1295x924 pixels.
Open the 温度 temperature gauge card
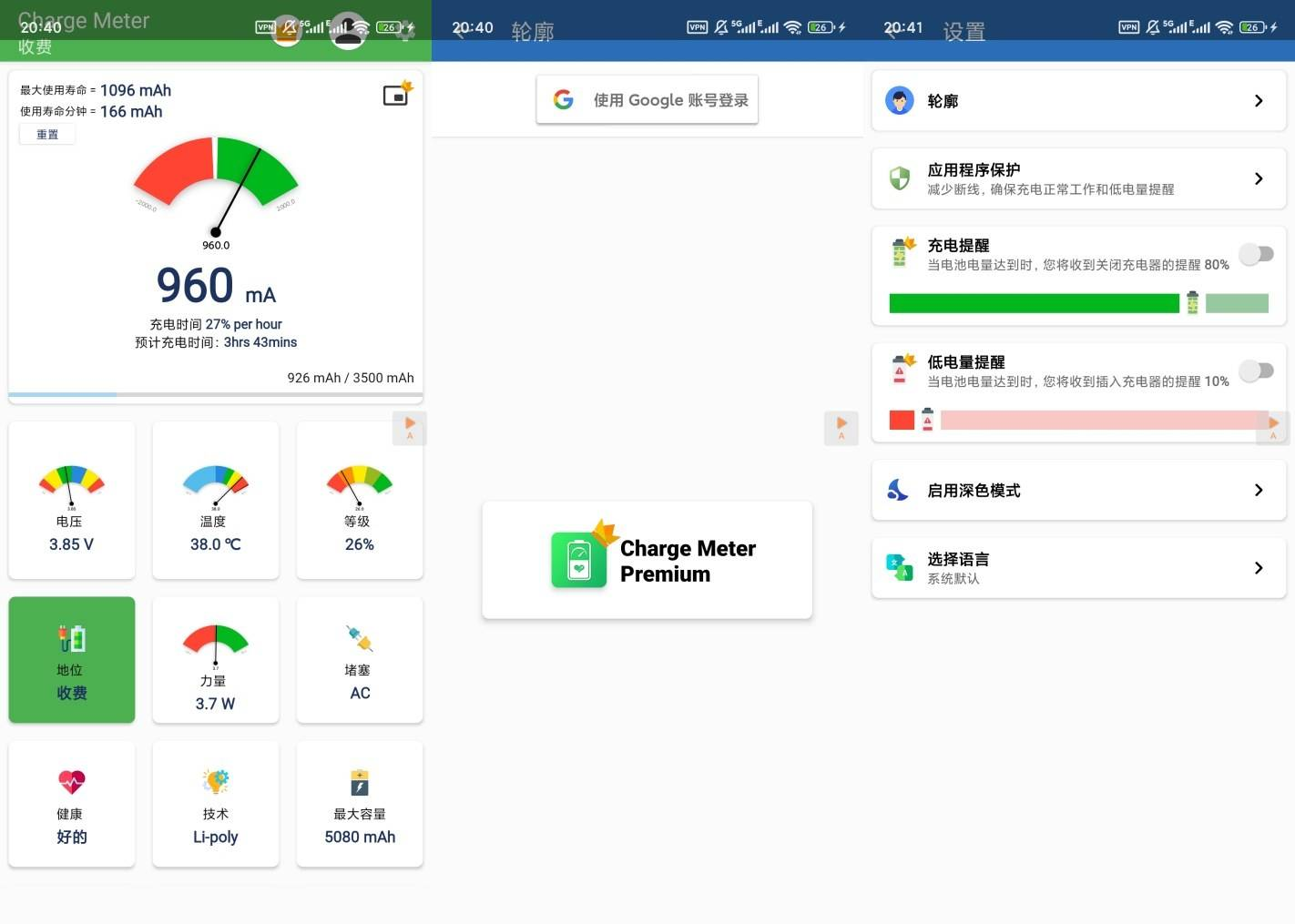click(216, 500)
